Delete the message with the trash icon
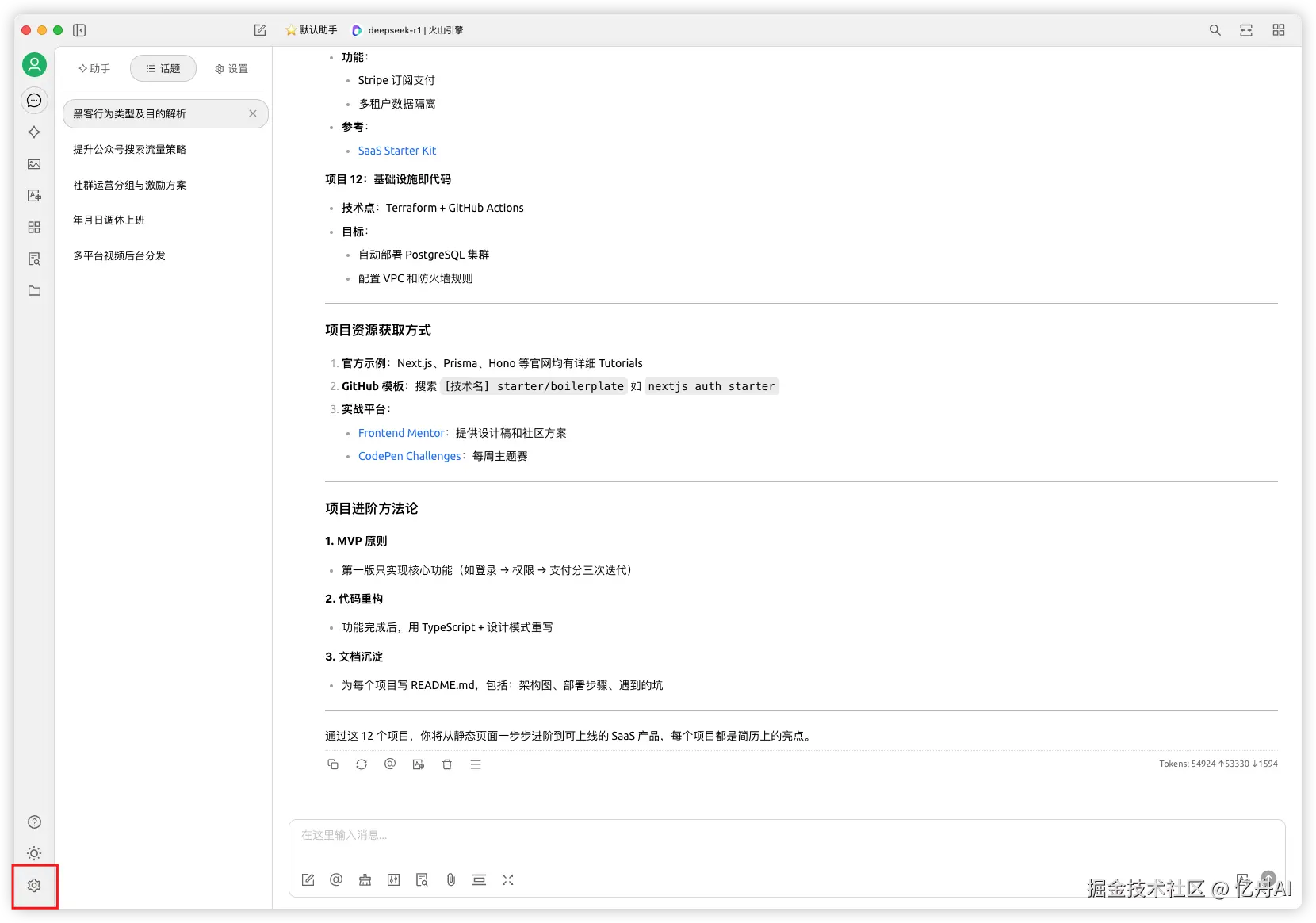1316x923 pixels. pyautogui.click(x=447, y=764)
